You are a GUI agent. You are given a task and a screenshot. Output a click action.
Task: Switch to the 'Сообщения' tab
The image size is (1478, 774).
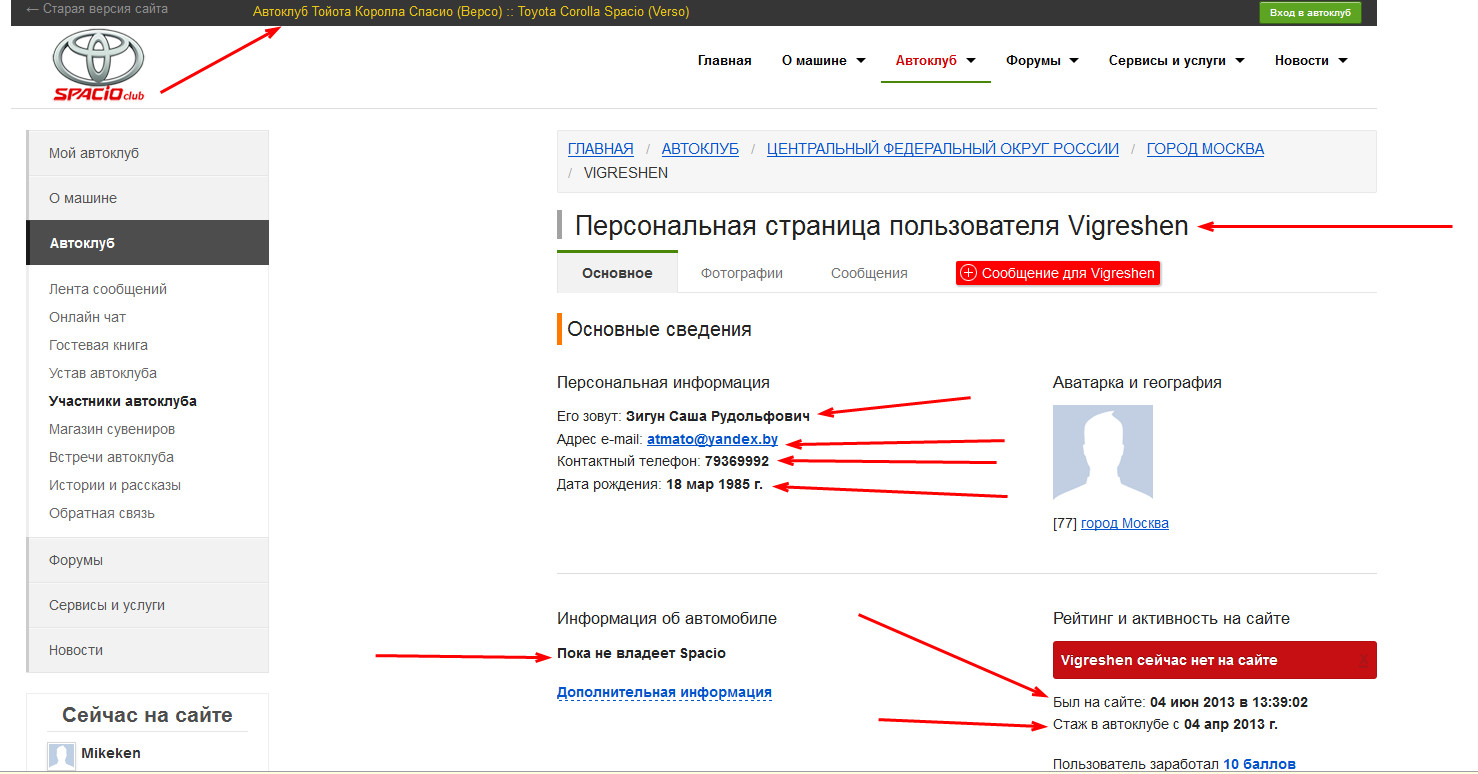tap(869, 273)
